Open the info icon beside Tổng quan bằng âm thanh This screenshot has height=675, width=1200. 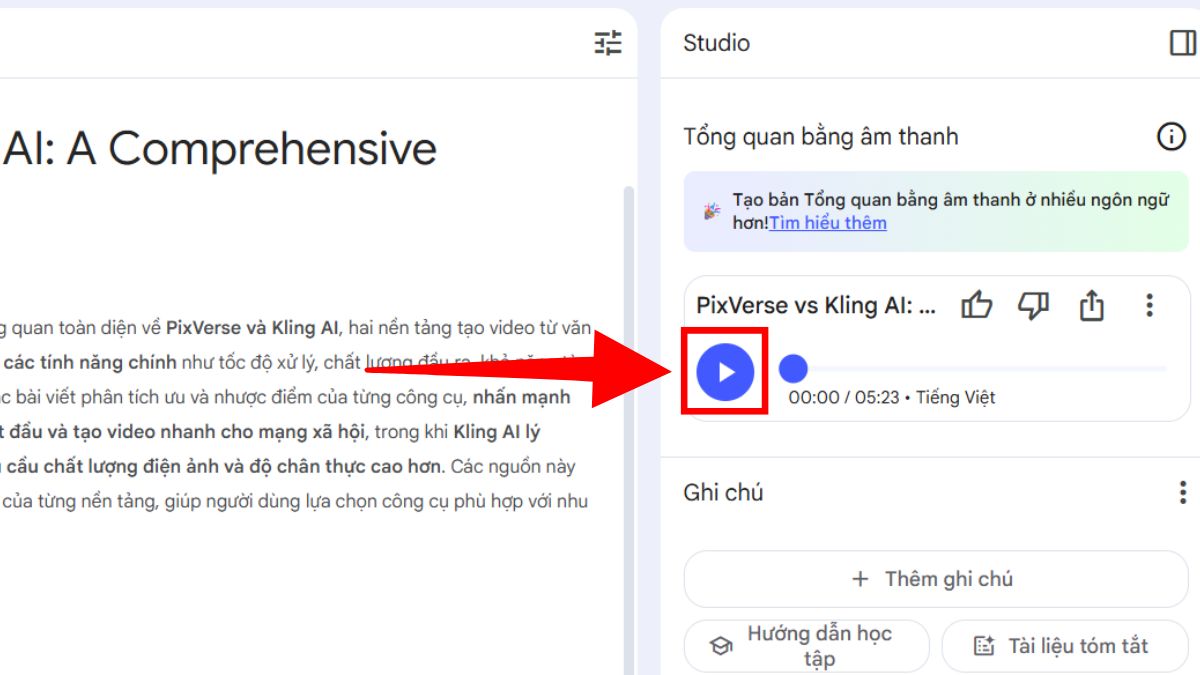click(1171, 137)
